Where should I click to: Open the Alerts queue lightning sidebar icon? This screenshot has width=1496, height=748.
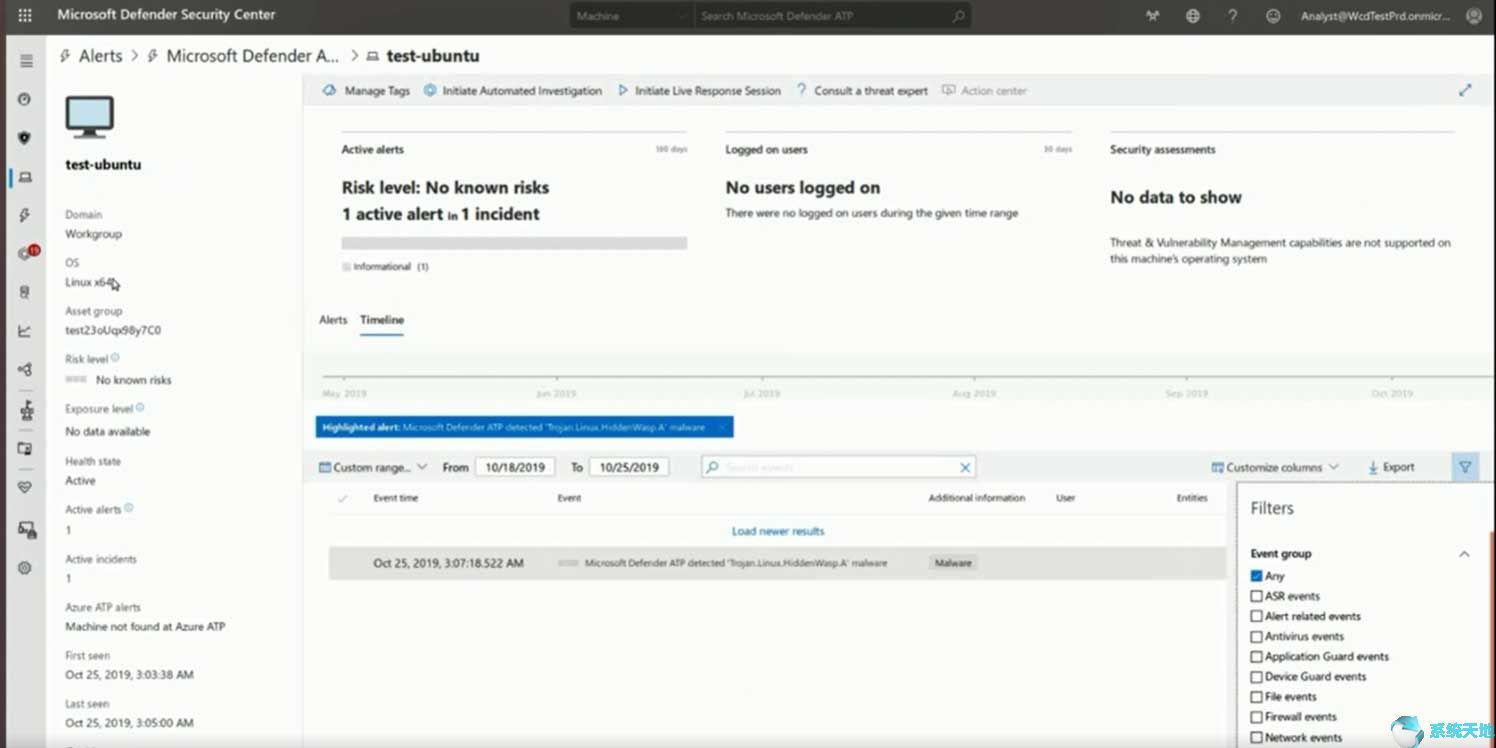point(25,215)
